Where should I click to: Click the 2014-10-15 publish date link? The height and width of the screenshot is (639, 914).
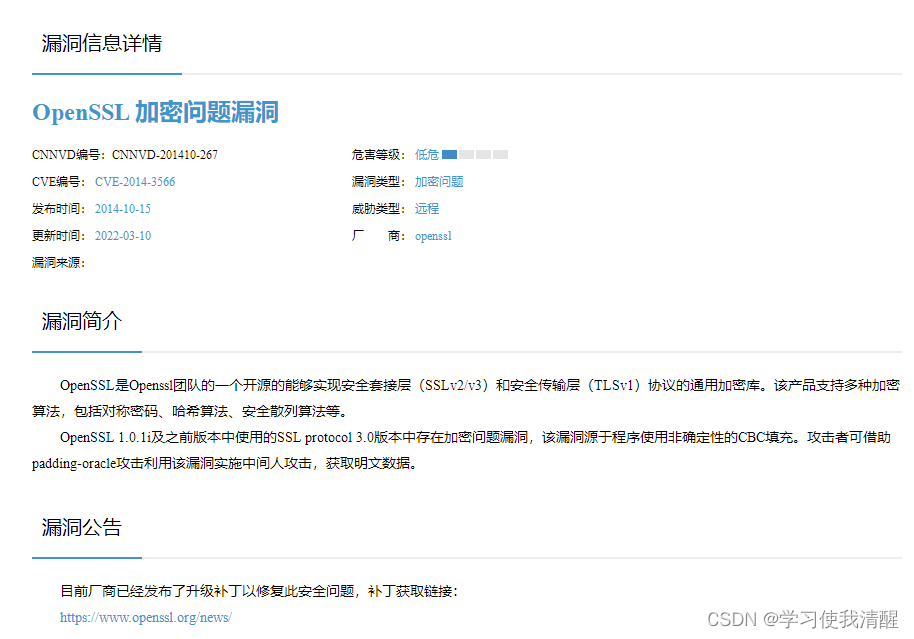(122, 209)
